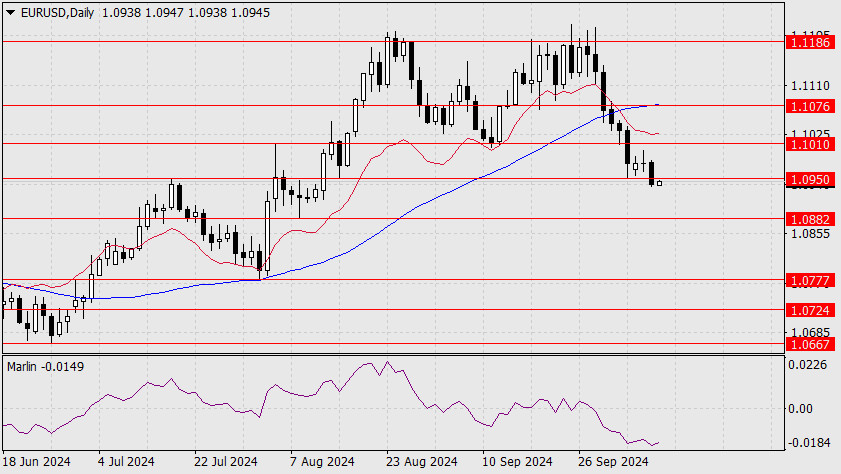Click the 23 Aug 2024 date label

[422, 462]
